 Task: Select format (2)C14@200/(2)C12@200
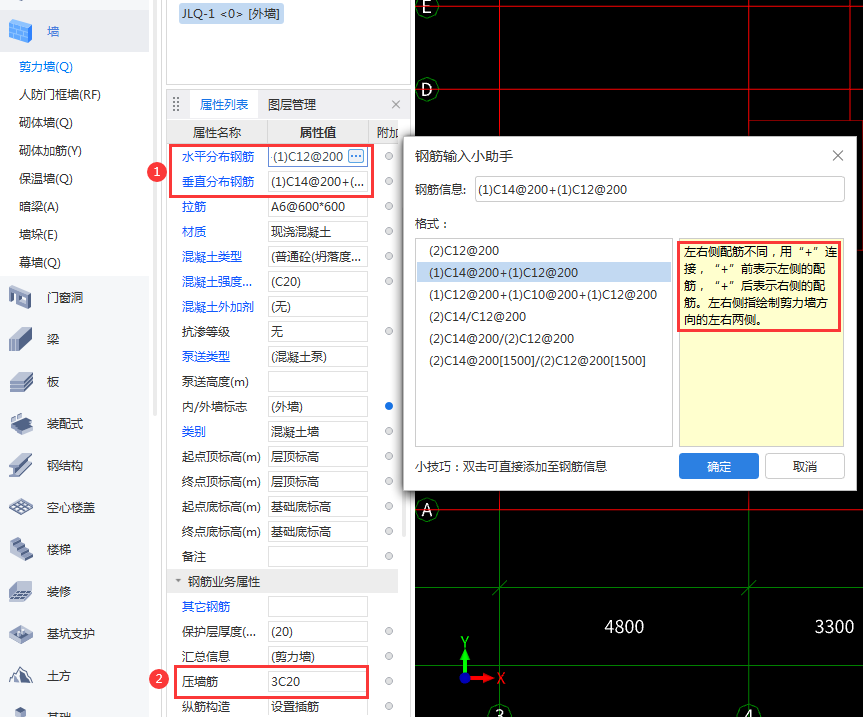coord(544,338)
